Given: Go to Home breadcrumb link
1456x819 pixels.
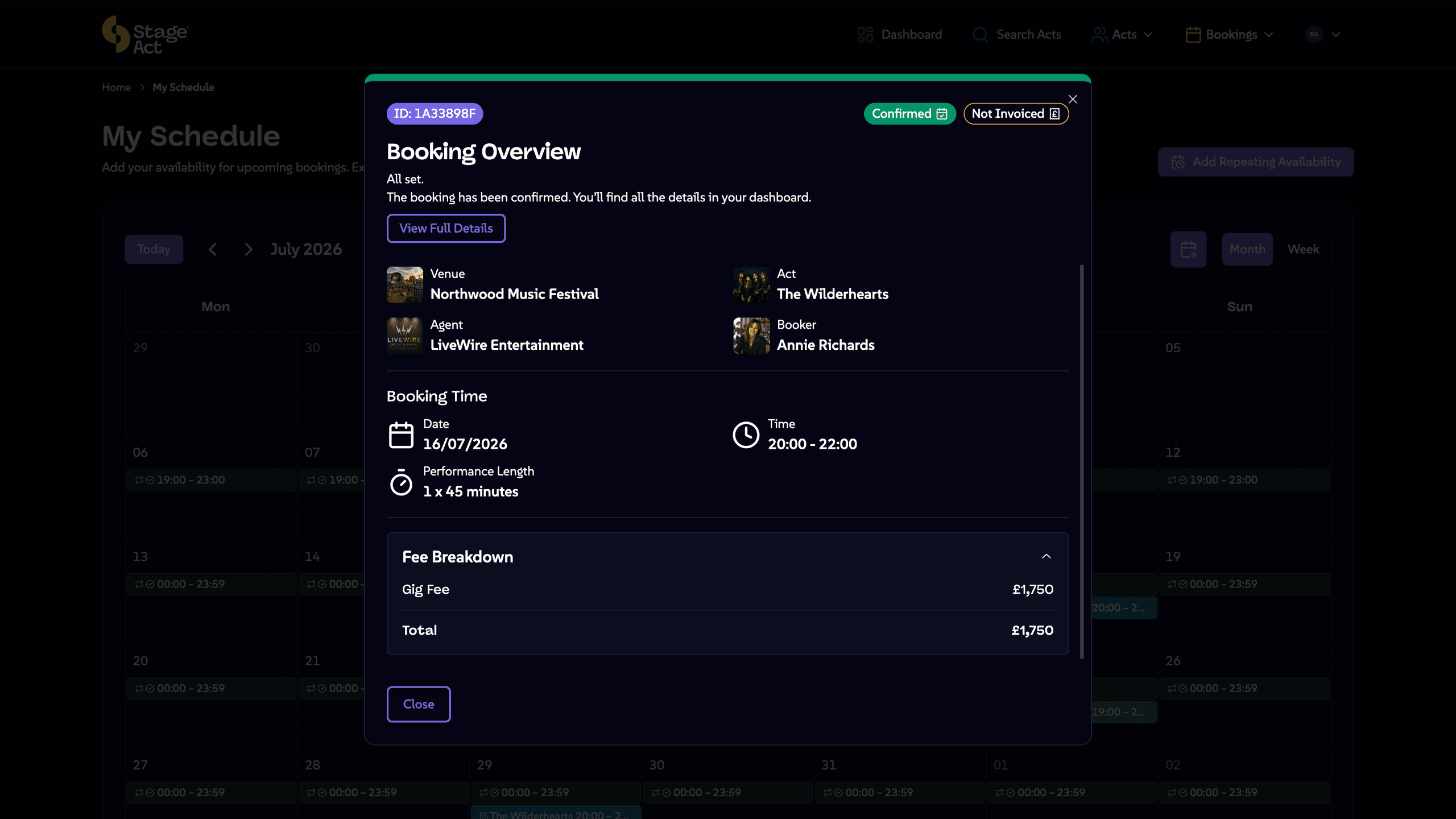Looking at the screenshot, I should (x=116, y=87).
